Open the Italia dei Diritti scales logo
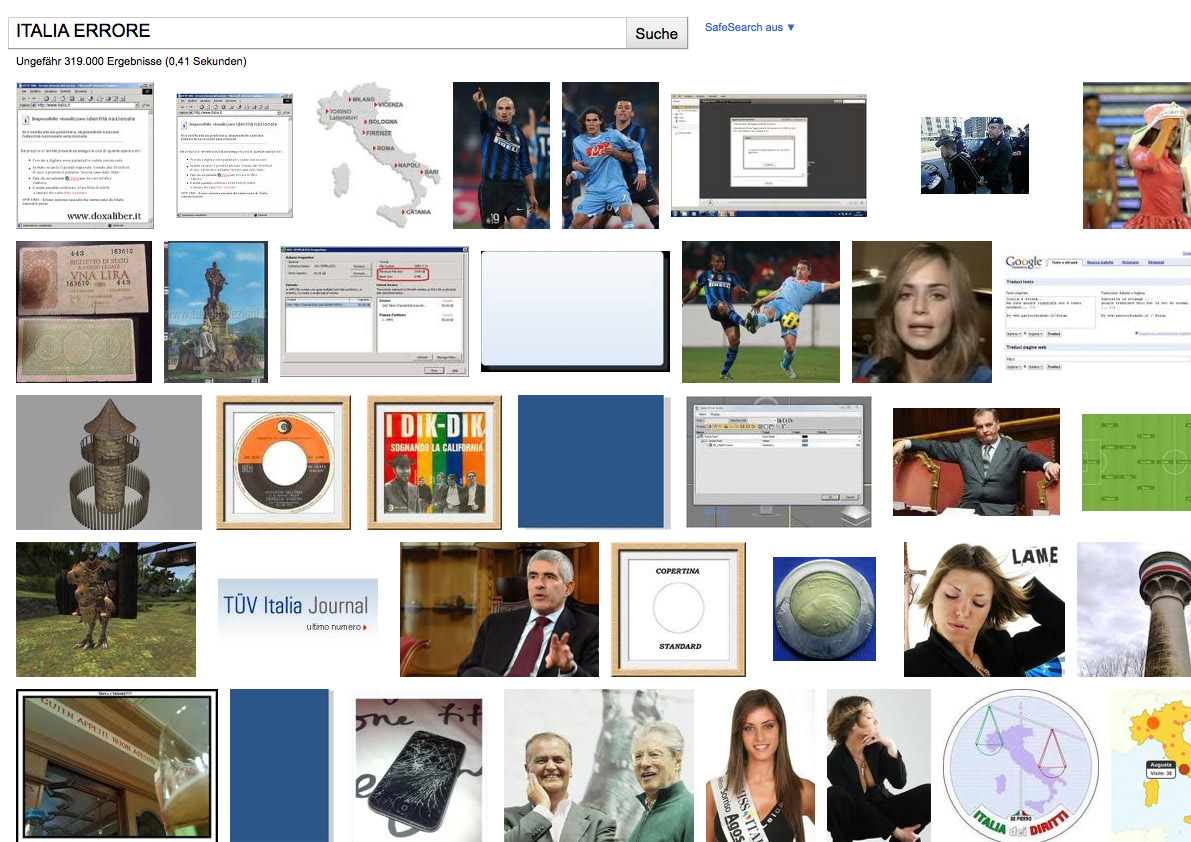1191x842 pixels. (1020, 765)
